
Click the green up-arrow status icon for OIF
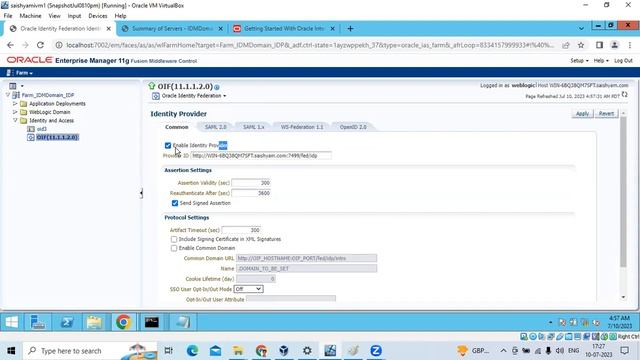[152, 86]
